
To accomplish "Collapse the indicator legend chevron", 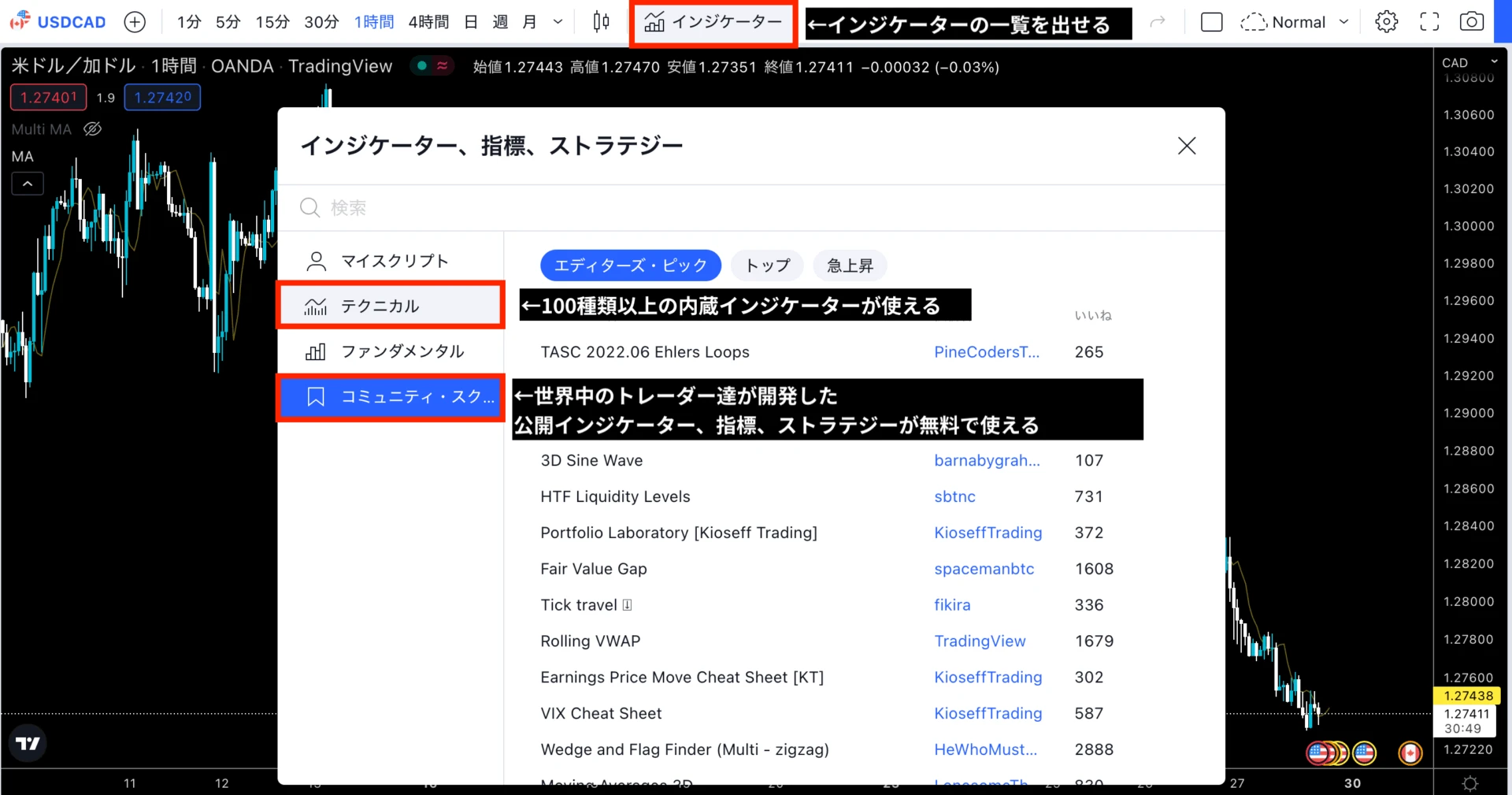I will tap(28, 184).
